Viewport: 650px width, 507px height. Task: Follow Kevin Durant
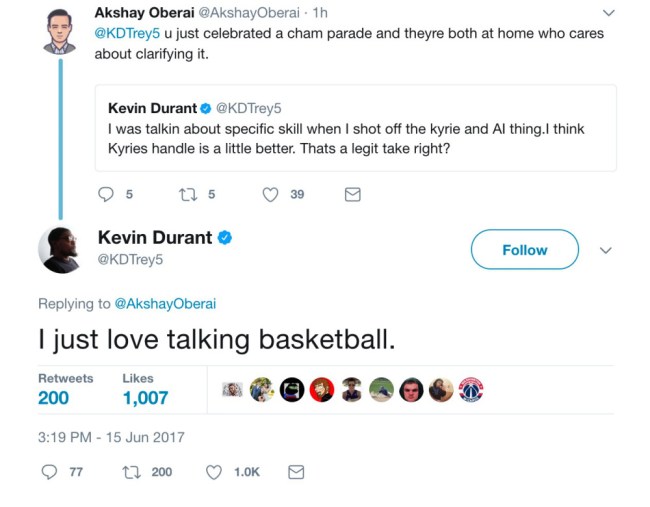pyautogui.click(x=524, y=250)
